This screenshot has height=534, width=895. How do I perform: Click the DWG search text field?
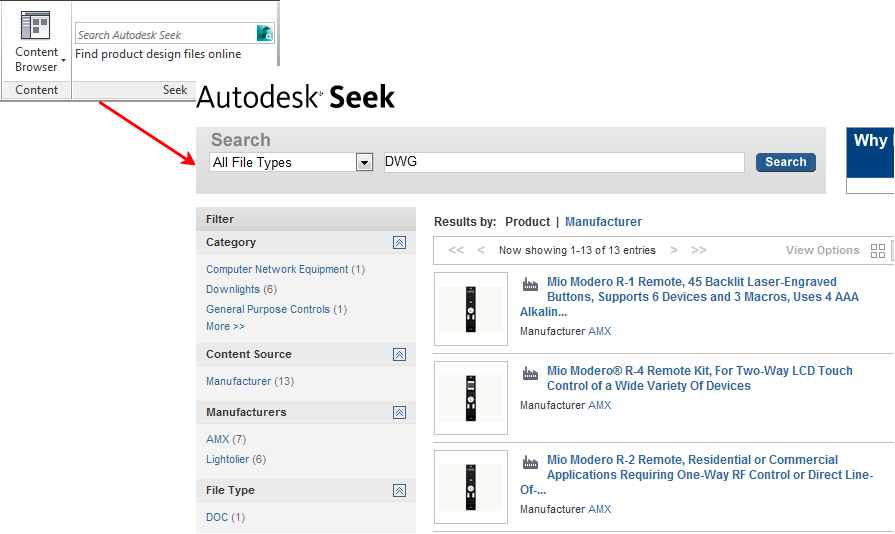coord(564,163)
